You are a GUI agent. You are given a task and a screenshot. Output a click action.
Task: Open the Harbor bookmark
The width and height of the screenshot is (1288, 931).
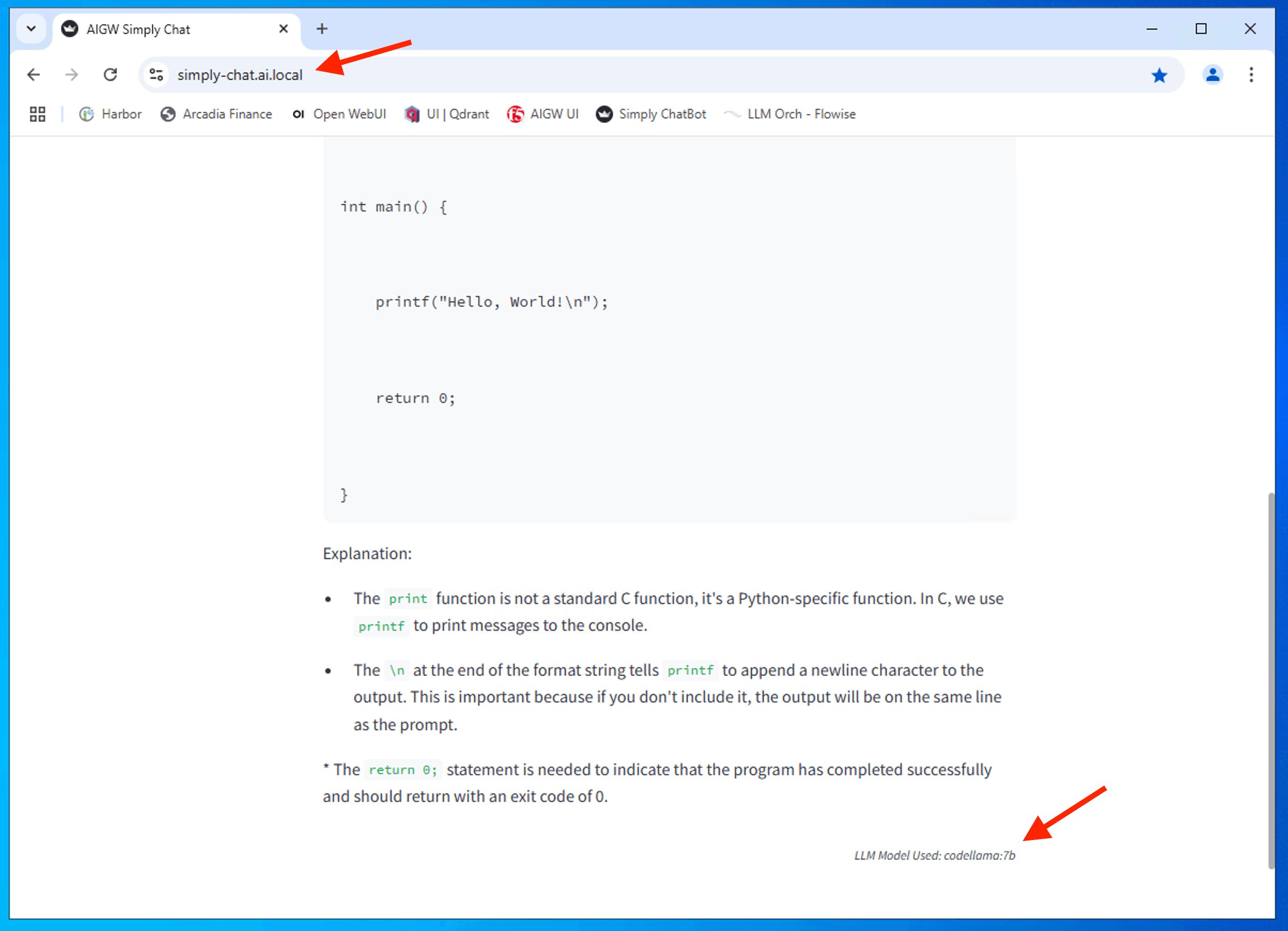click(x=111, y=114)
